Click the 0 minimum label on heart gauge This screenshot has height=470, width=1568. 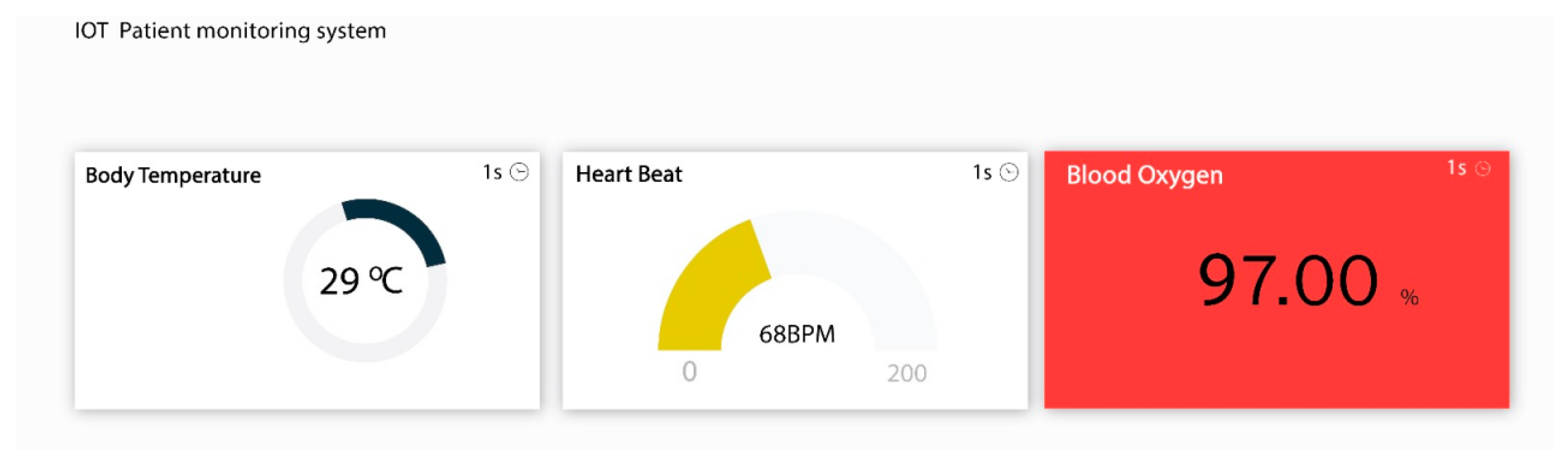(689, 371)
